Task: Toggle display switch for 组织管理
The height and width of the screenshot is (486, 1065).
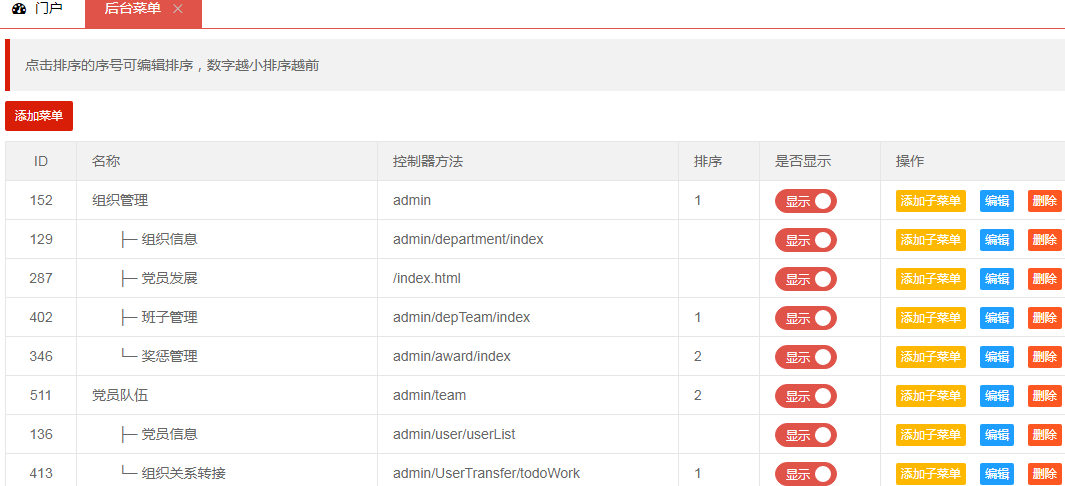Action: (x=805, y=201)
